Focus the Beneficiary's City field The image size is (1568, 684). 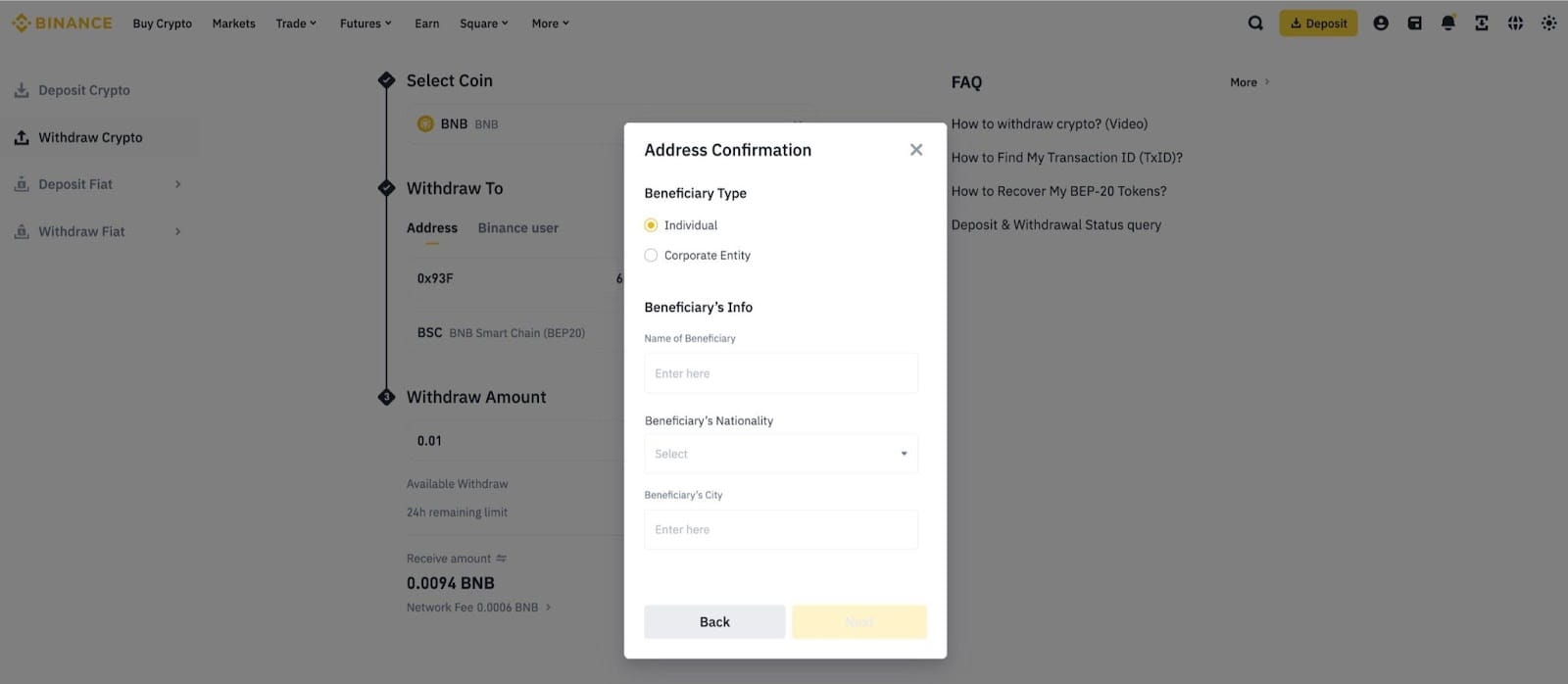tap(781, 529)
